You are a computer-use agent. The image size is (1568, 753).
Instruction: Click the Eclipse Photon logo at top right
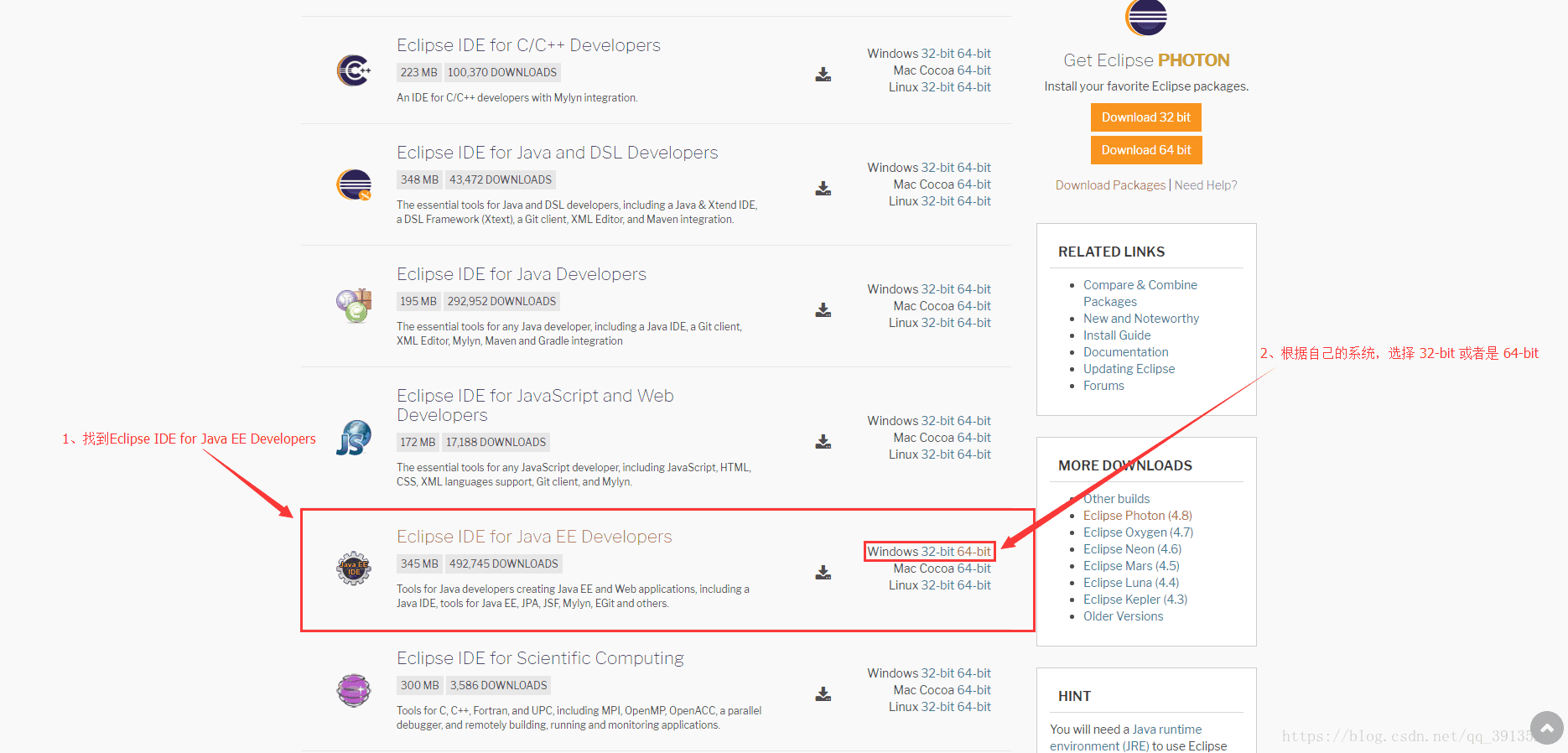tap(1146, 17)
